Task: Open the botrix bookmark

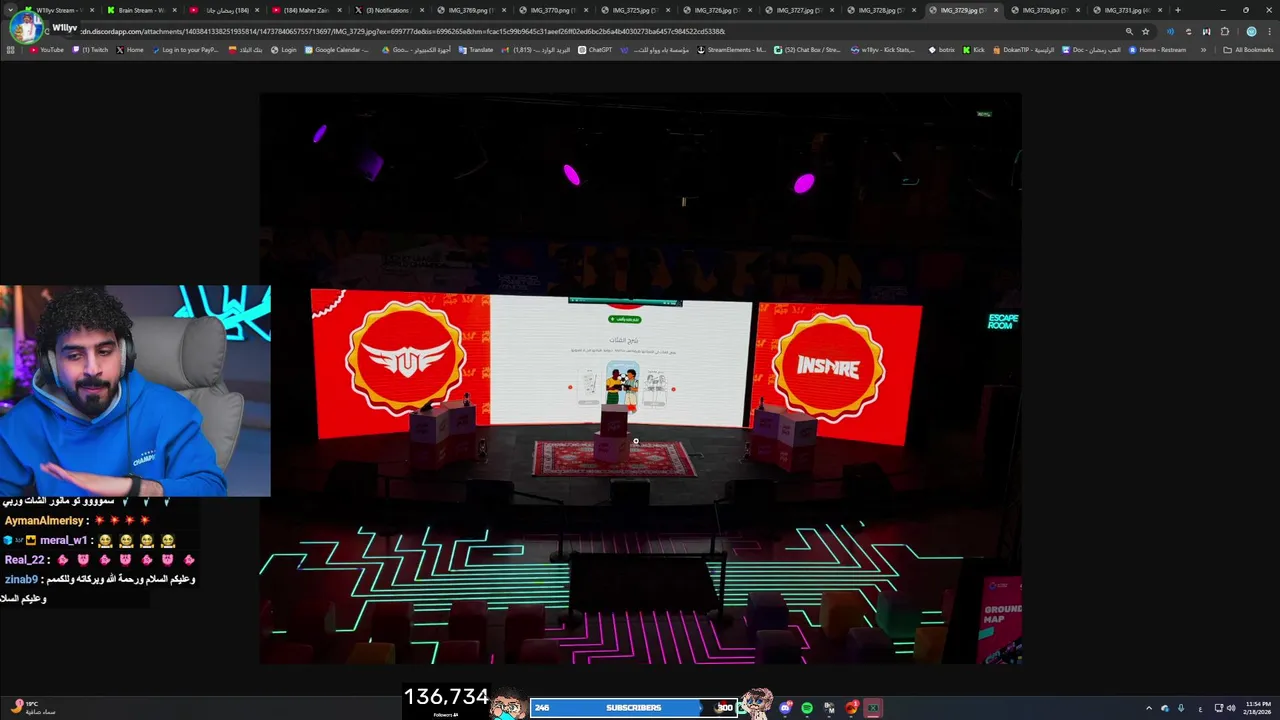Action: point(942,50)
